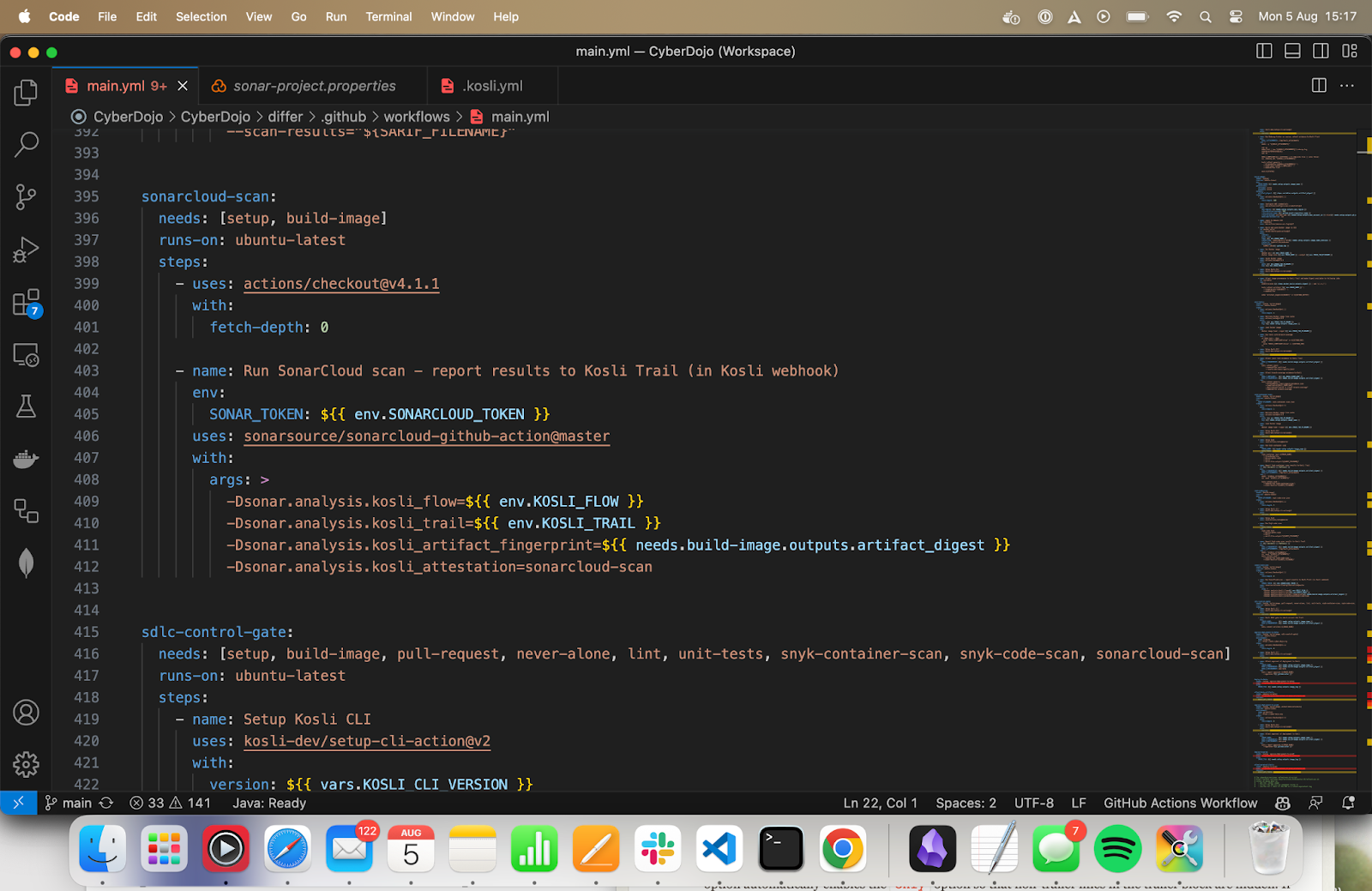Image resolution: width=1372 pixels, height=891 pixels.
Task: Open Customize Layout options
Action: tap(1350, 51)
